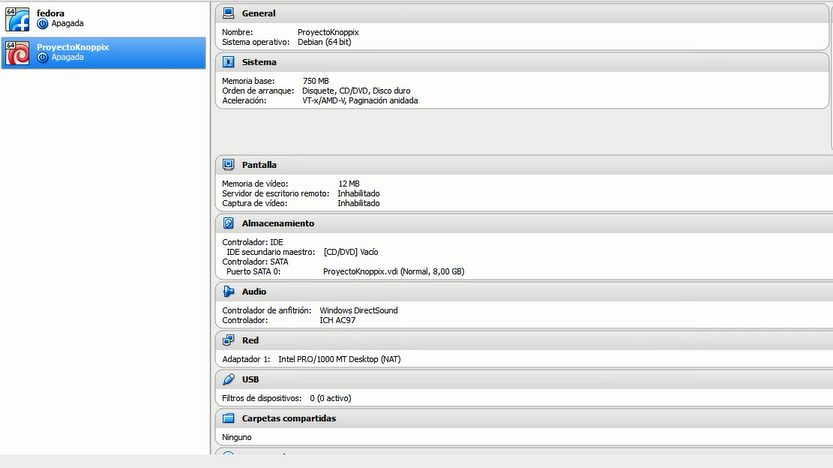Click the Red network icon
833x468 pixels.
228,340
